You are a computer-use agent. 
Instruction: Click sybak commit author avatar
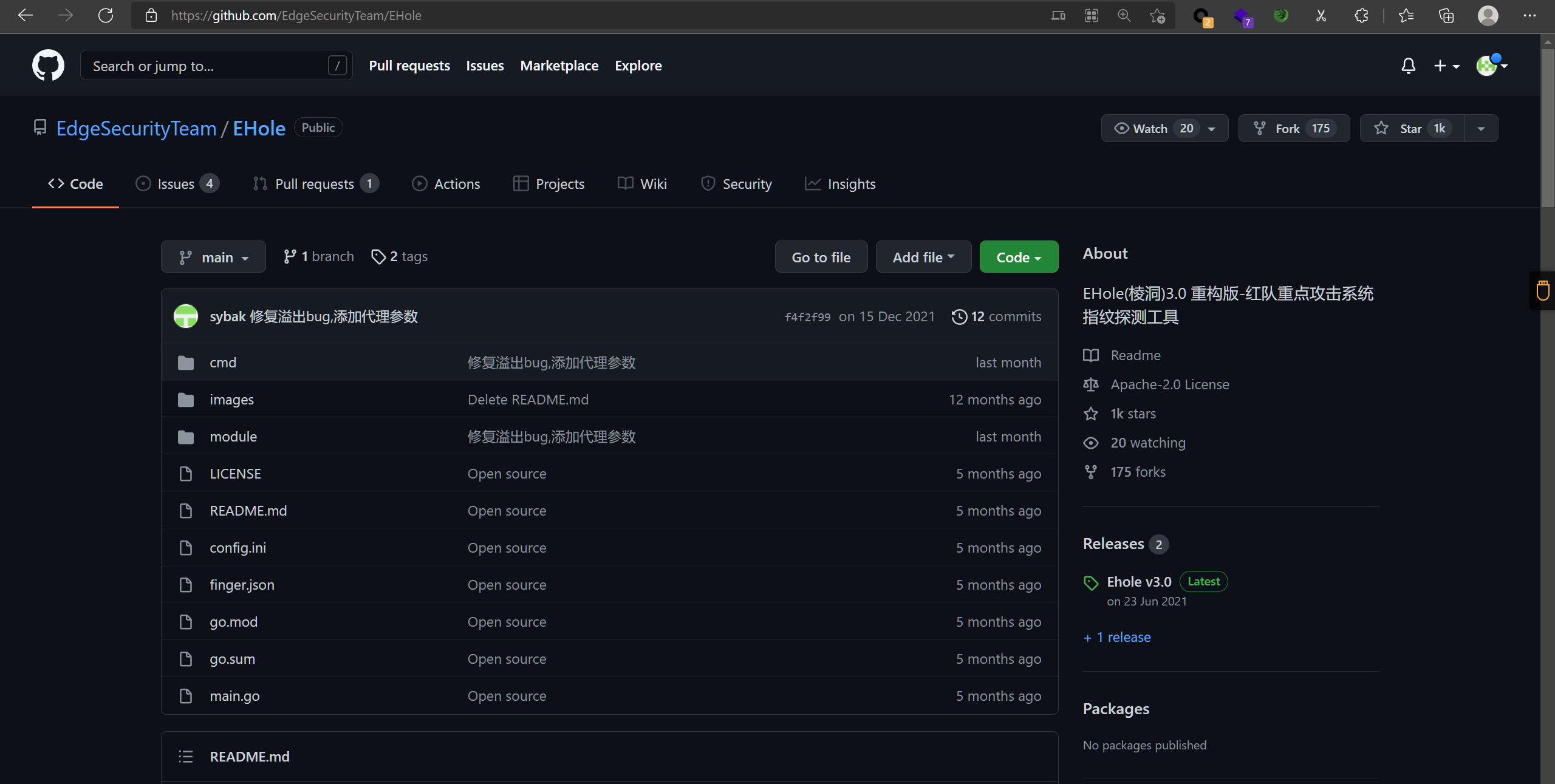click(186, 316)
